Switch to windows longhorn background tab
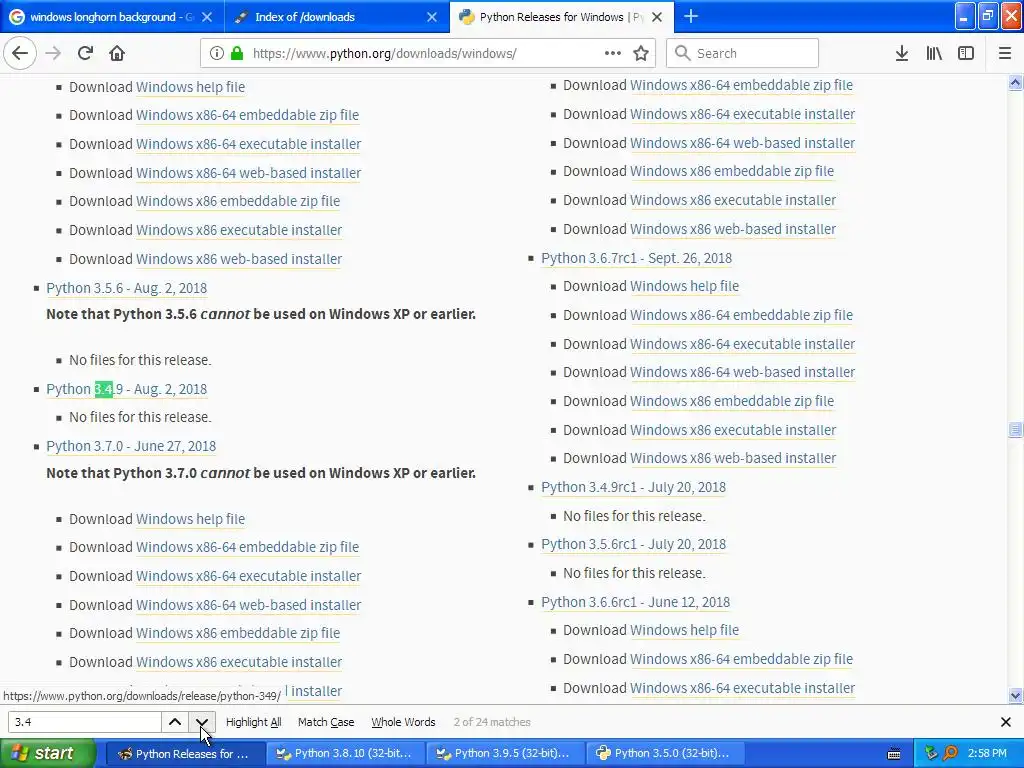Image resolution: width=1024 pixels, height=768 pixels. click(112, 17)
